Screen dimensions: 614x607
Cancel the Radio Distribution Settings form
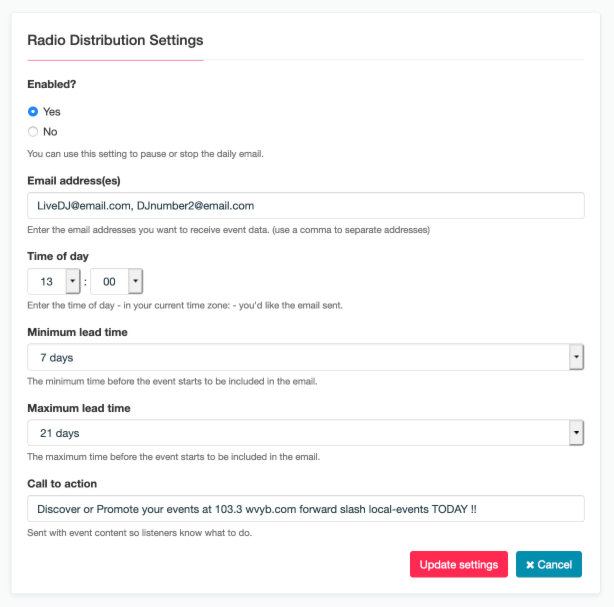point(549,564)
